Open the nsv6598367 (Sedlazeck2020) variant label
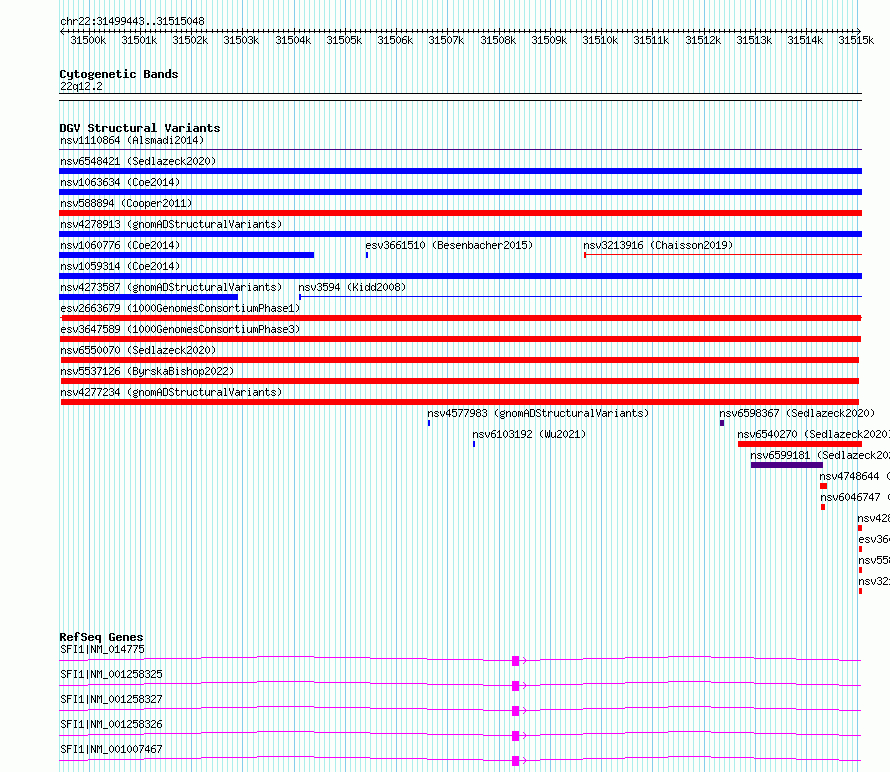890x772 pixels. tap(796, 413)
